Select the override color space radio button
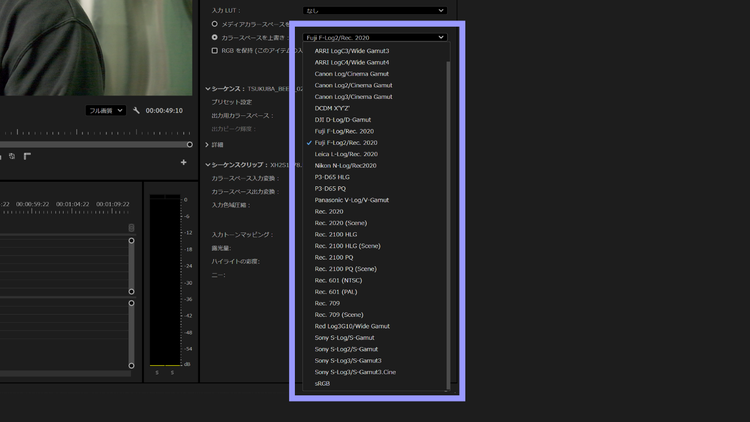The height and width of the screenshot is (422, 750). (x=214, y=37)
